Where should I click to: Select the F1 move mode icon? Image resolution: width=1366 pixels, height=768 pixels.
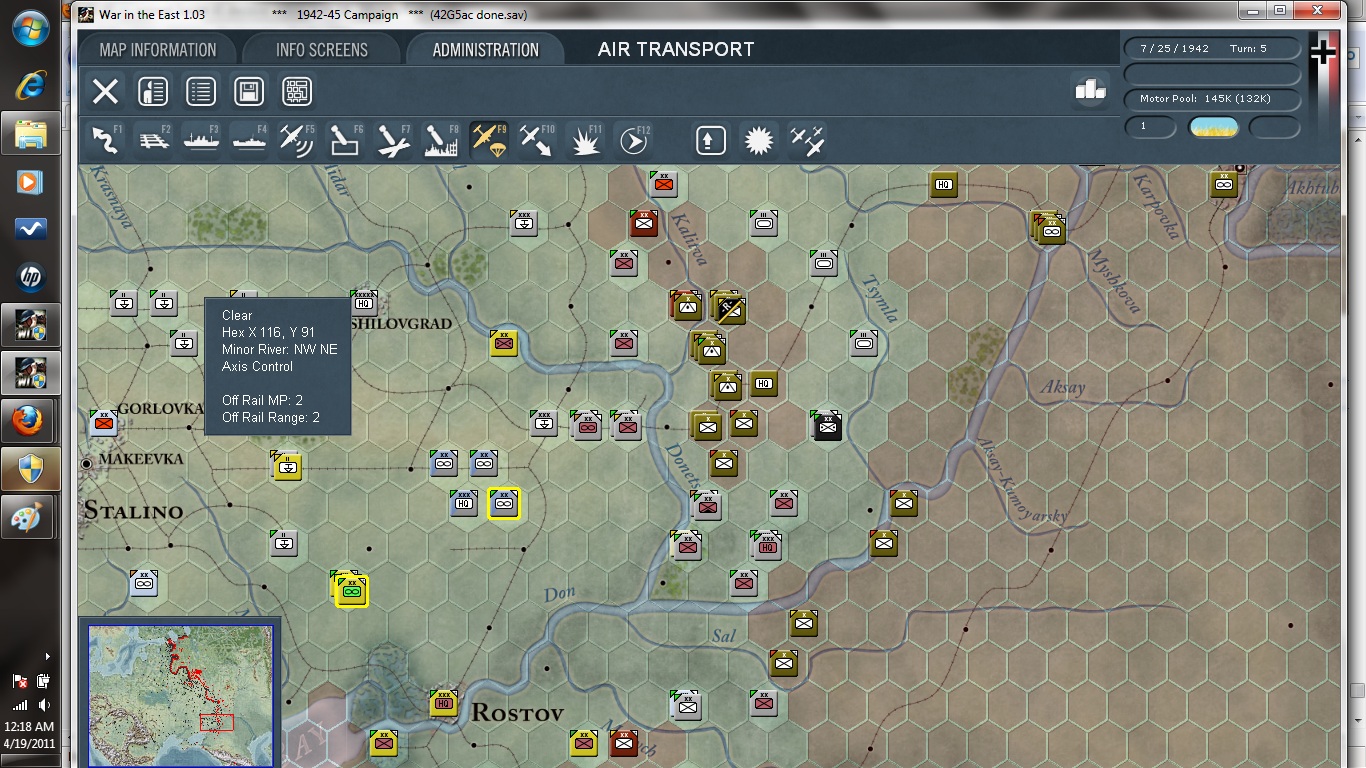(x=105, y=140)
